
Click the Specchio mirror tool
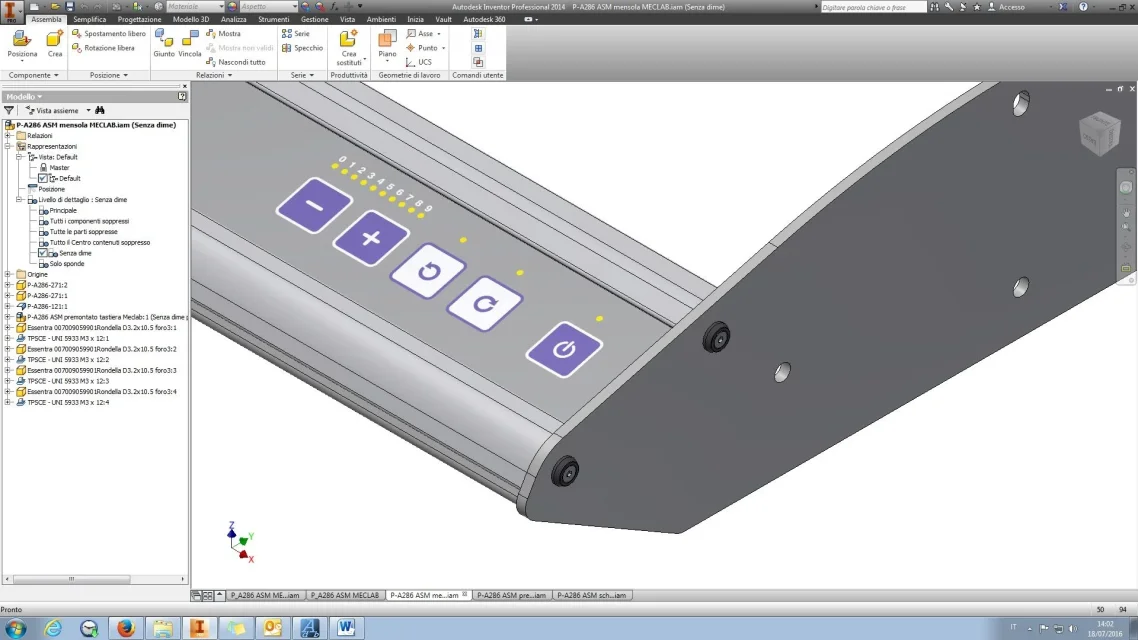tap(302, 48)
